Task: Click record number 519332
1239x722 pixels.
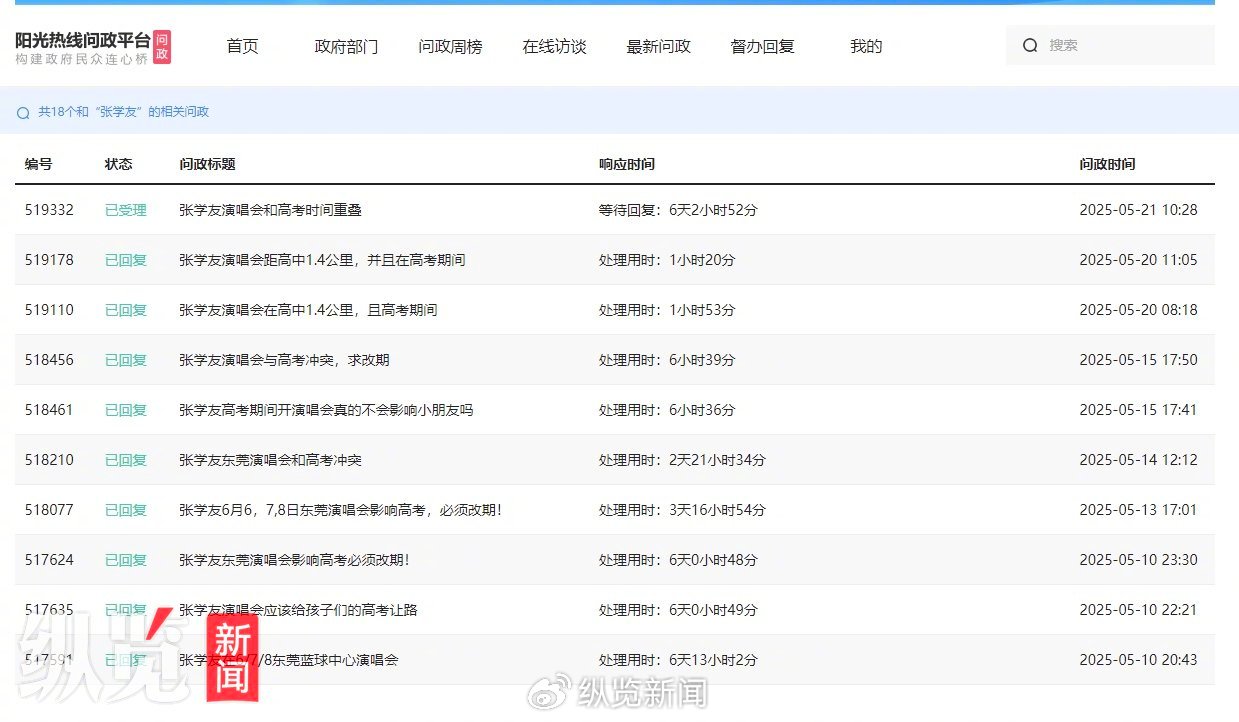Action: tap(49, 210)
